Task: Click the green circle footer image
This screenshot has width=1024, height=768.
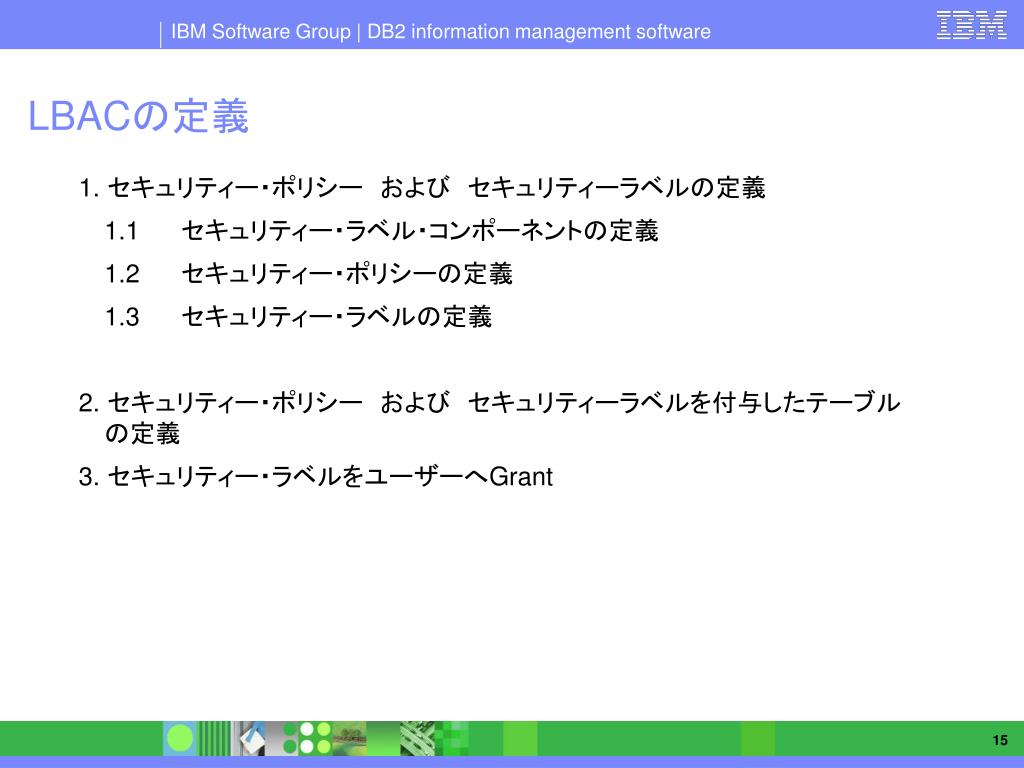Action: pos(180,739)
